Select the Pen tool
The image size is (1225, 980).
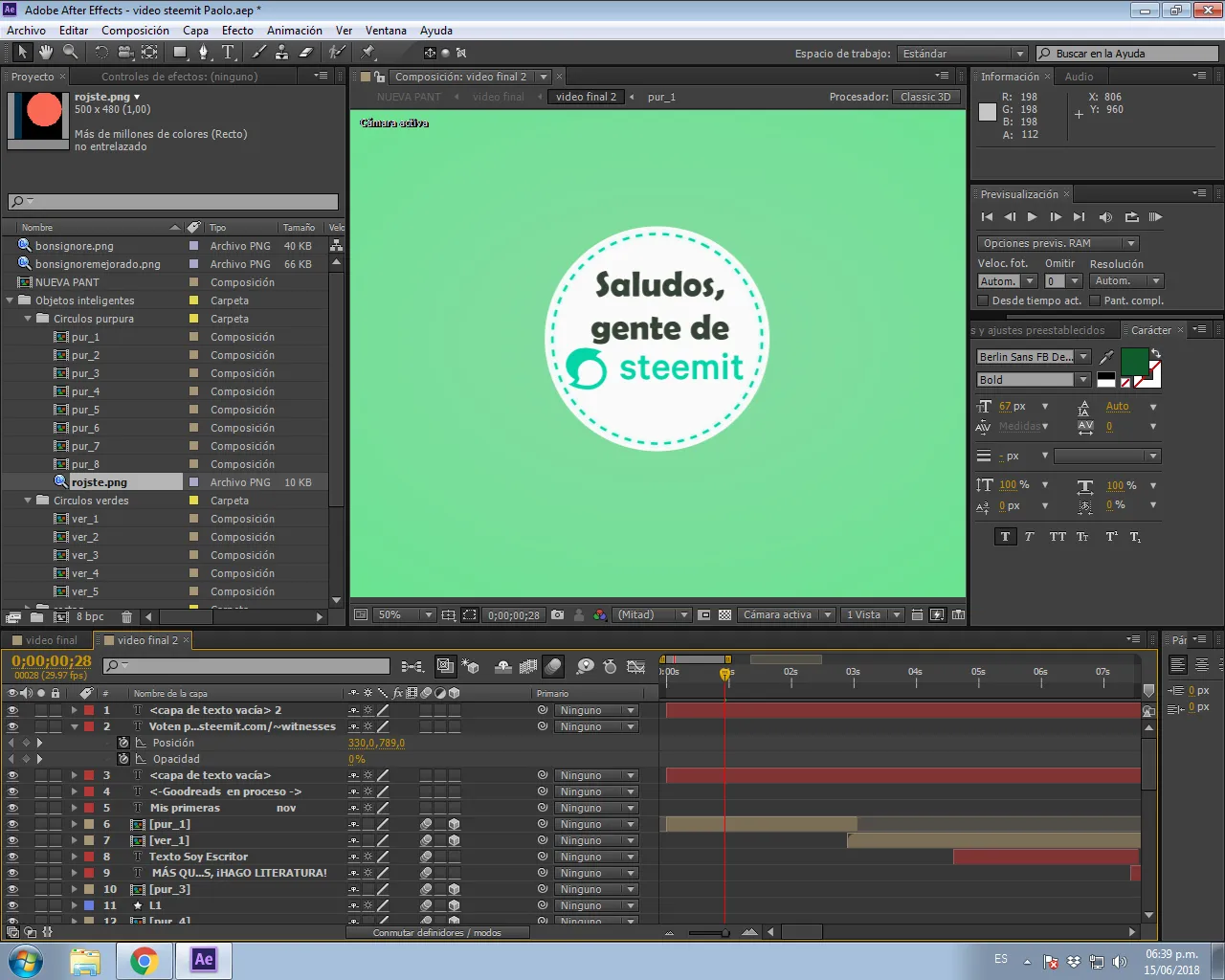(204, 52)
